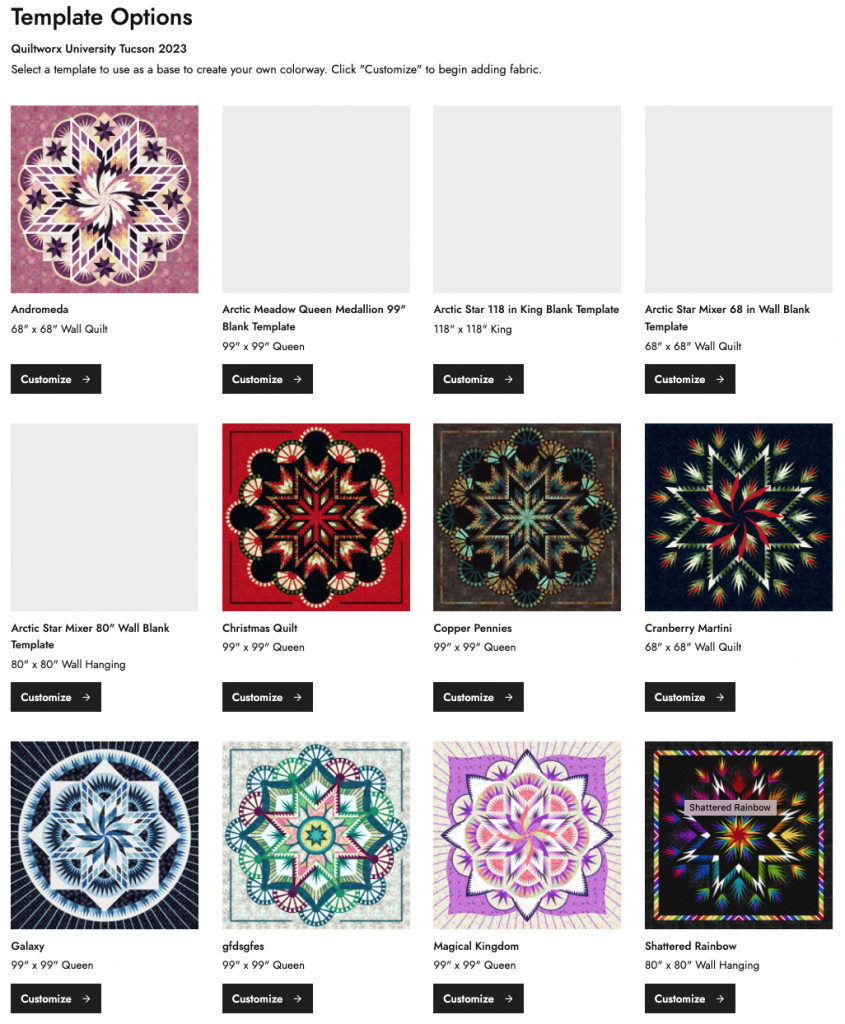Click the Arctic Star 118 in King Blank Template title
This screenshot has height=1024, width=845.
click(x=526, y=310)
